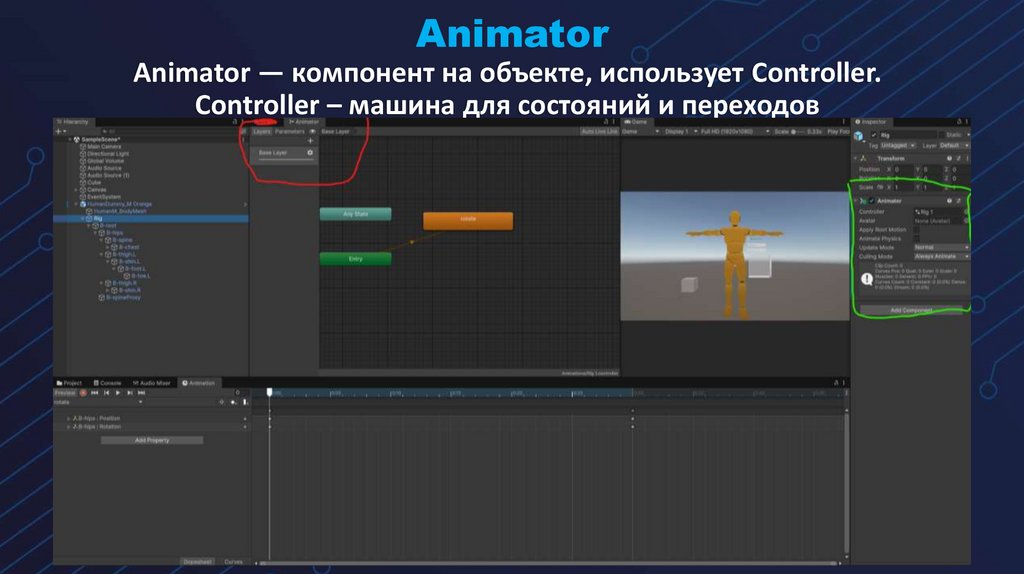Screen dimensions: 1024x574
Task: Click the filter by selection icon in Animation
Action: [221, 402]
